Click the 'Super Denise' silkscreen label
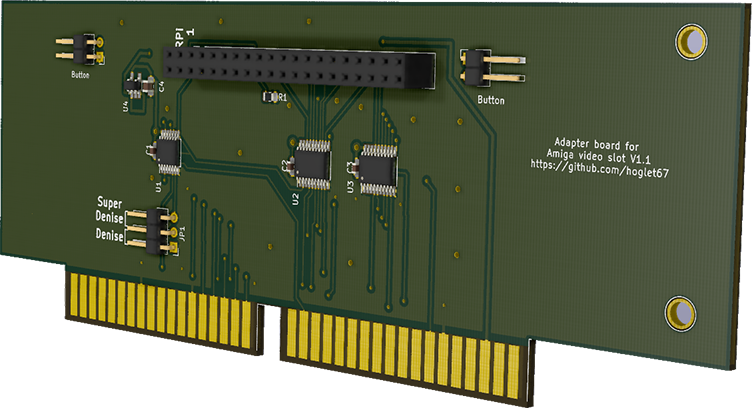The image size is (752, 408). (109, 210)
